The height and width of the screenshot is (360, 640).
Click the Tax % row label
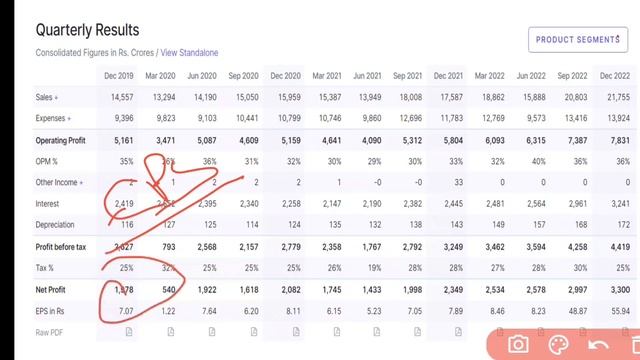44,268
